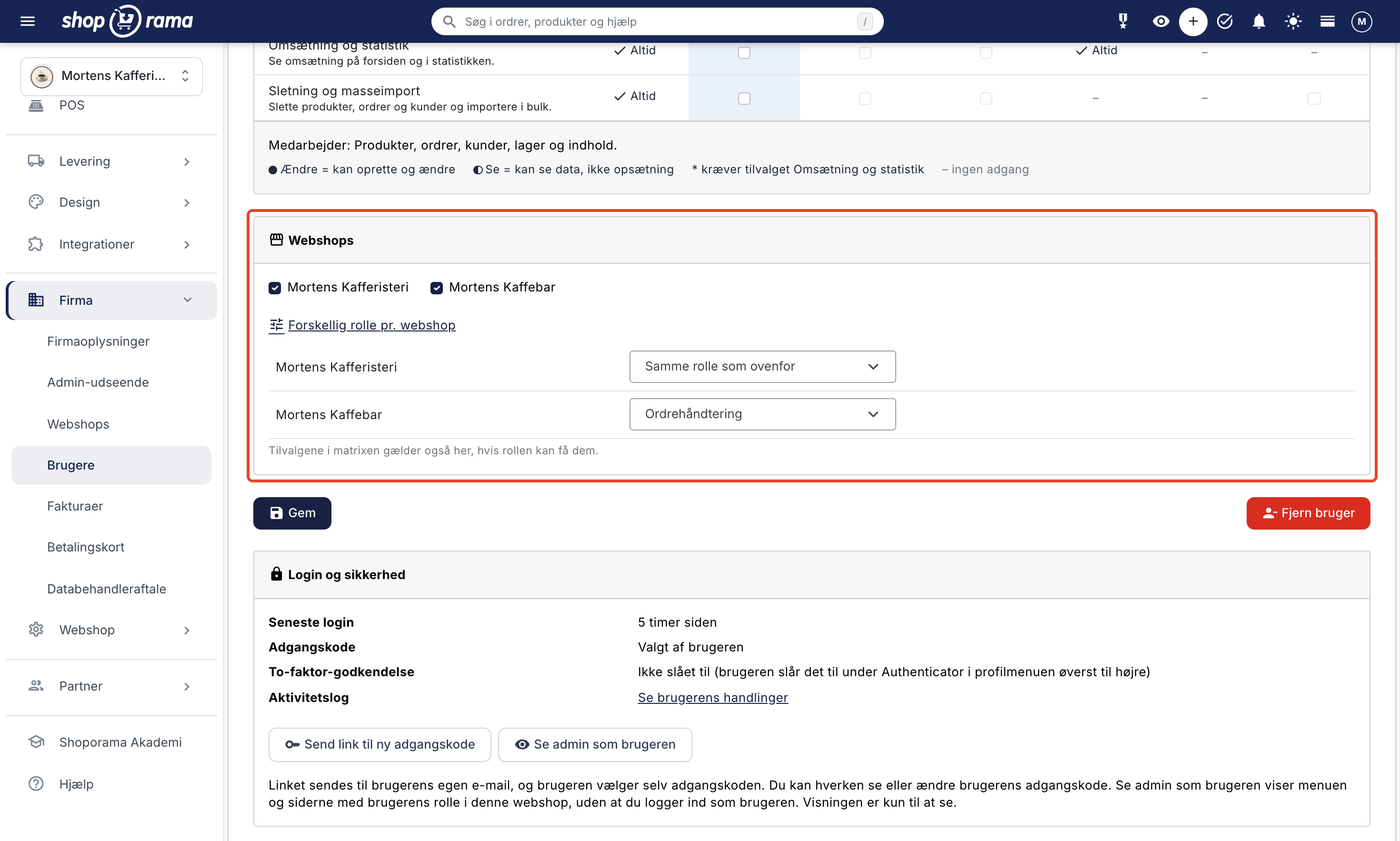Switch theme using the sun icon

click(x=1294, y=21)
